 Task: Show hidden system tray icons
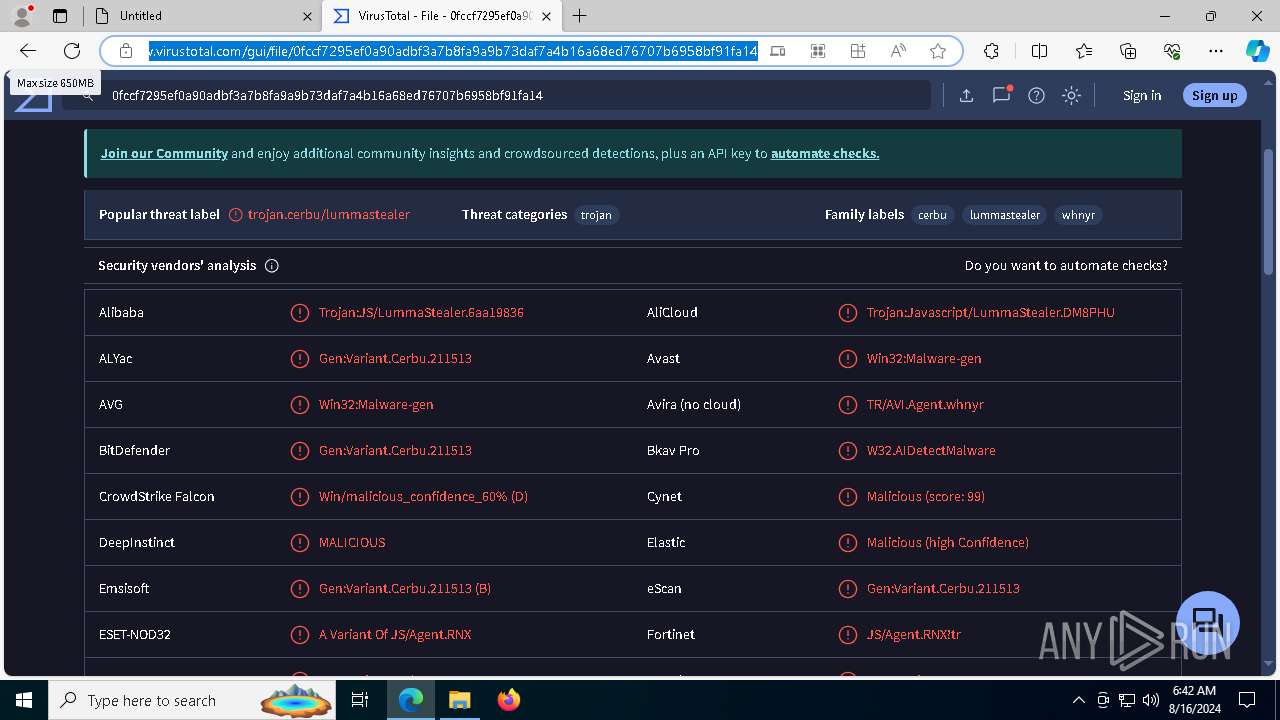(1078, 700)
